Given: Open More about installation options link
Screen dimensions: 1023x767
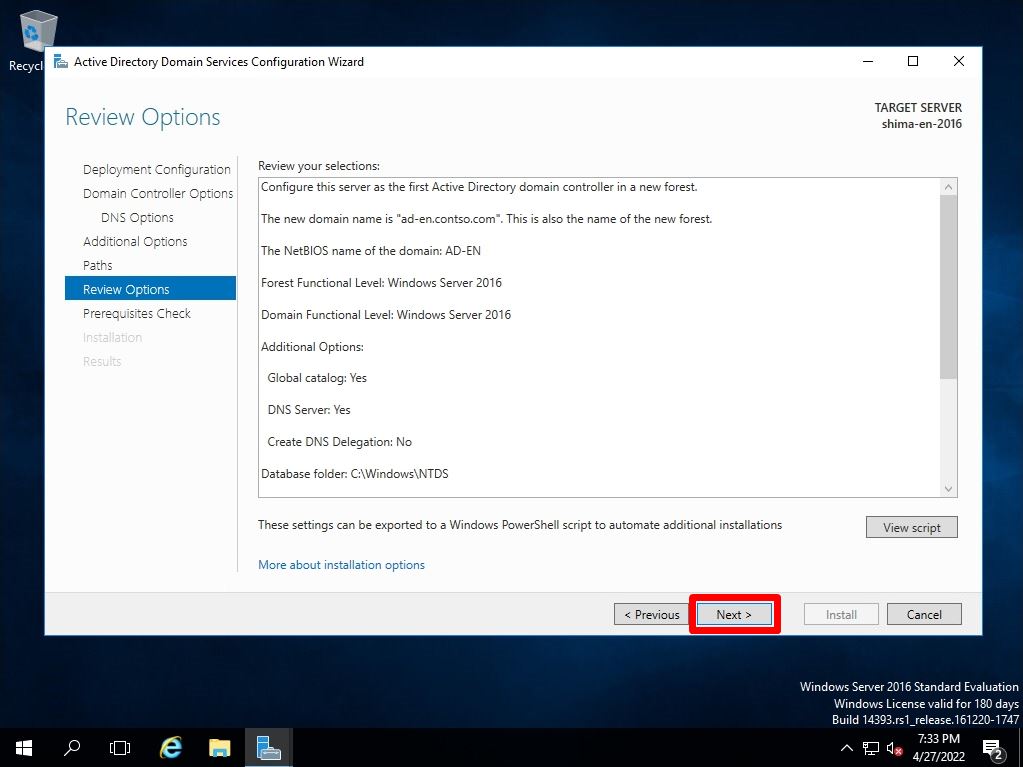Looking at the screenshot, I should 341,565.
